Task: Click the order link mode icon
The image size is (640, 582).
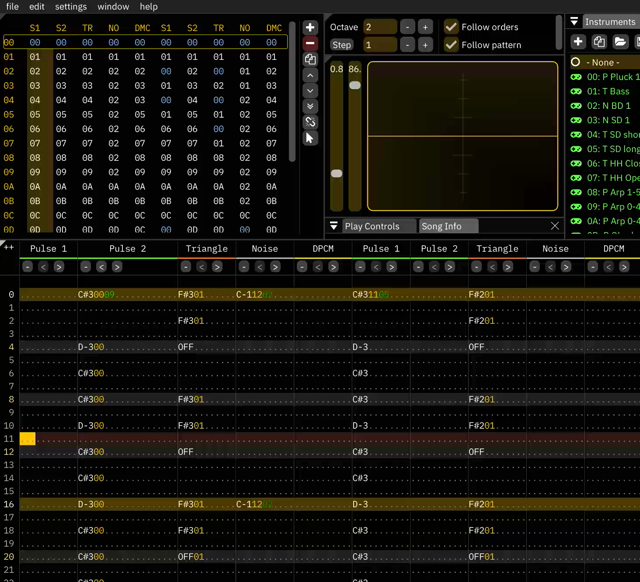Action: 310,122
